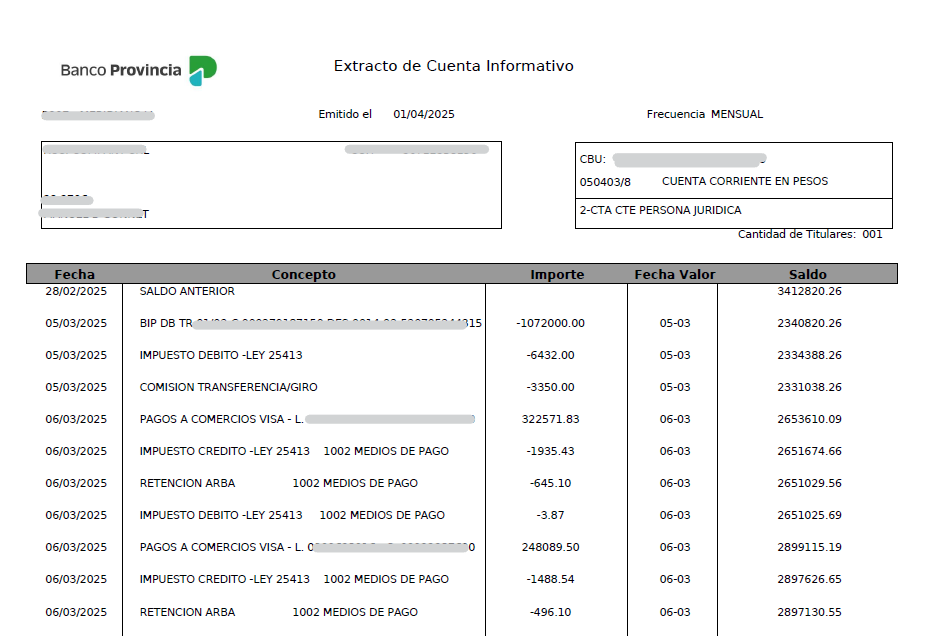Select the balance 2651025.69
Screen dimensions: 925x636
pyautogui.click(x=809, y=515)
